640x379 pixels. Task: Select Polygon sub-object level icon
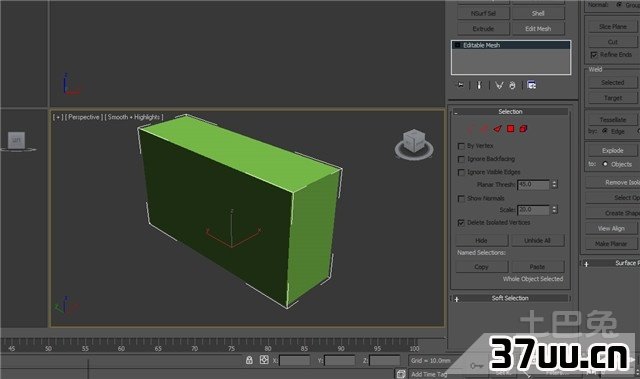[x=510, y=129]
